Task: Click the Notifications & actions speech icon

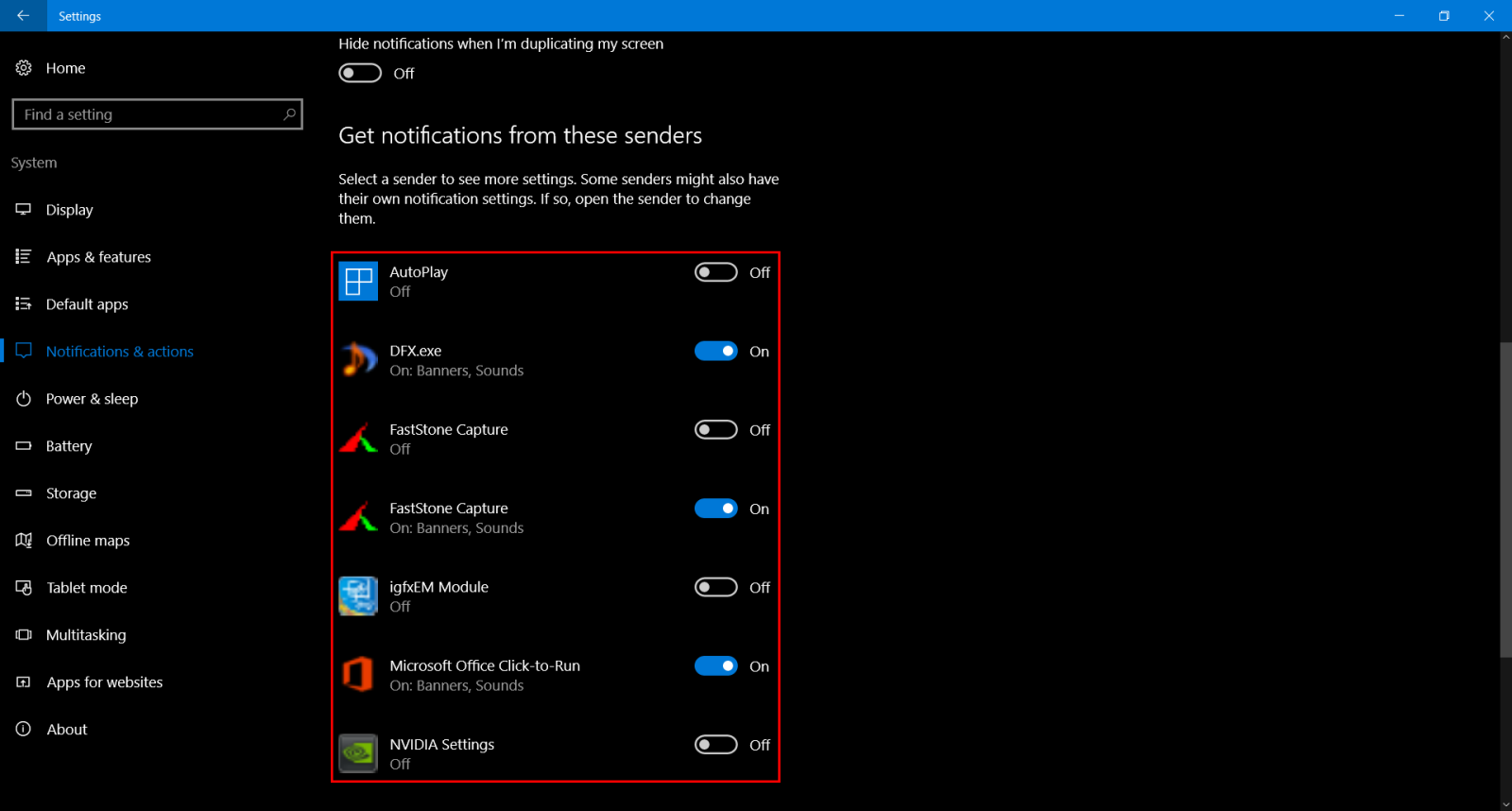Action: pyautogui.click(x=24, y=351)
